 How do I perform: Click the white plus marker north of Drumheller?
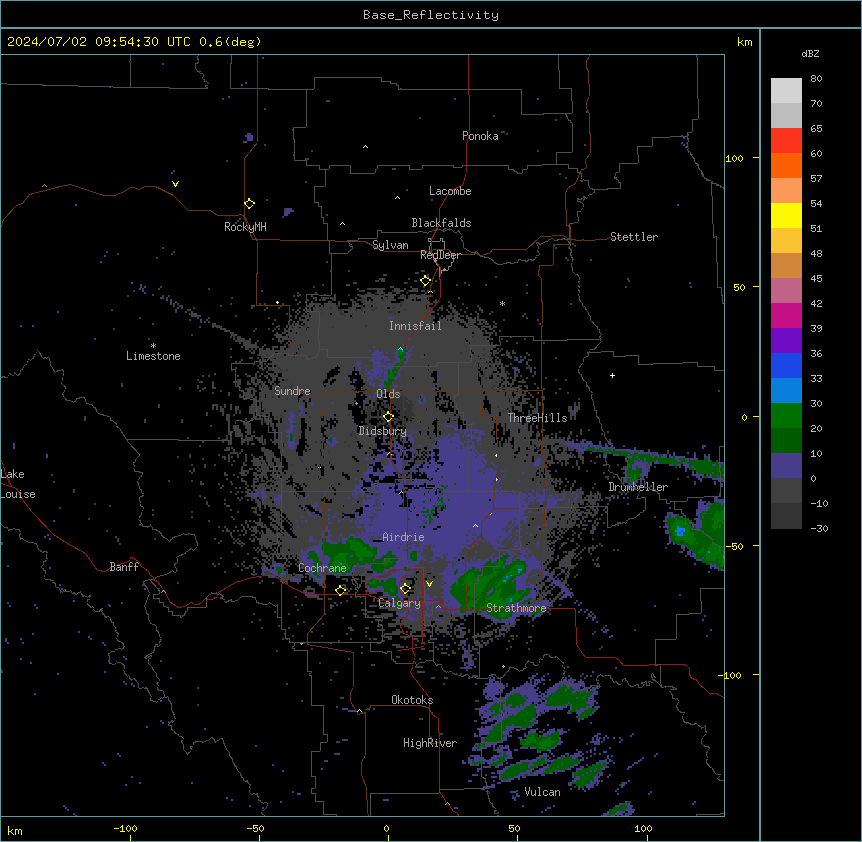click(x=612, y=375)
